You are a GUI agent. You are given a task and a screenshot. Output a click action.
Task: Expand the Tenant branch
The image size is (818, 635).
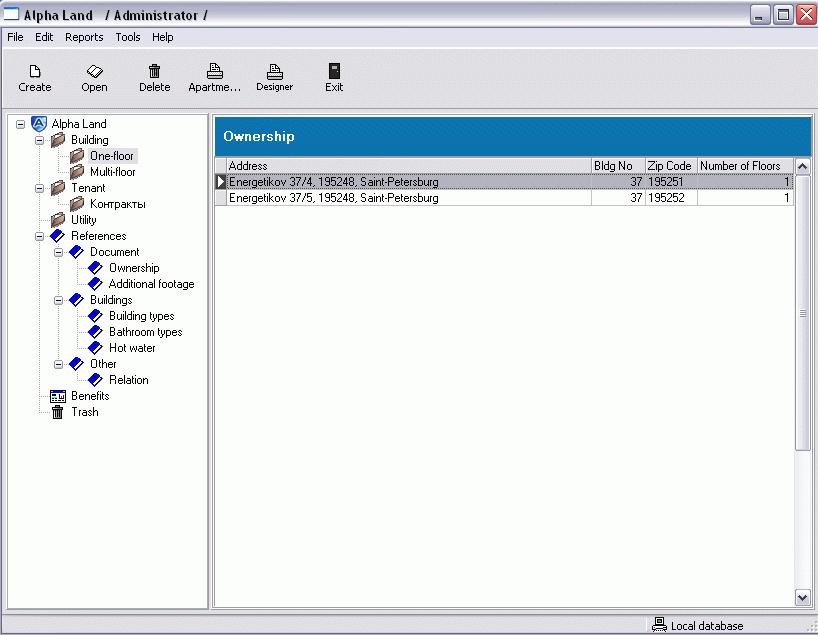tap(38, 187)
